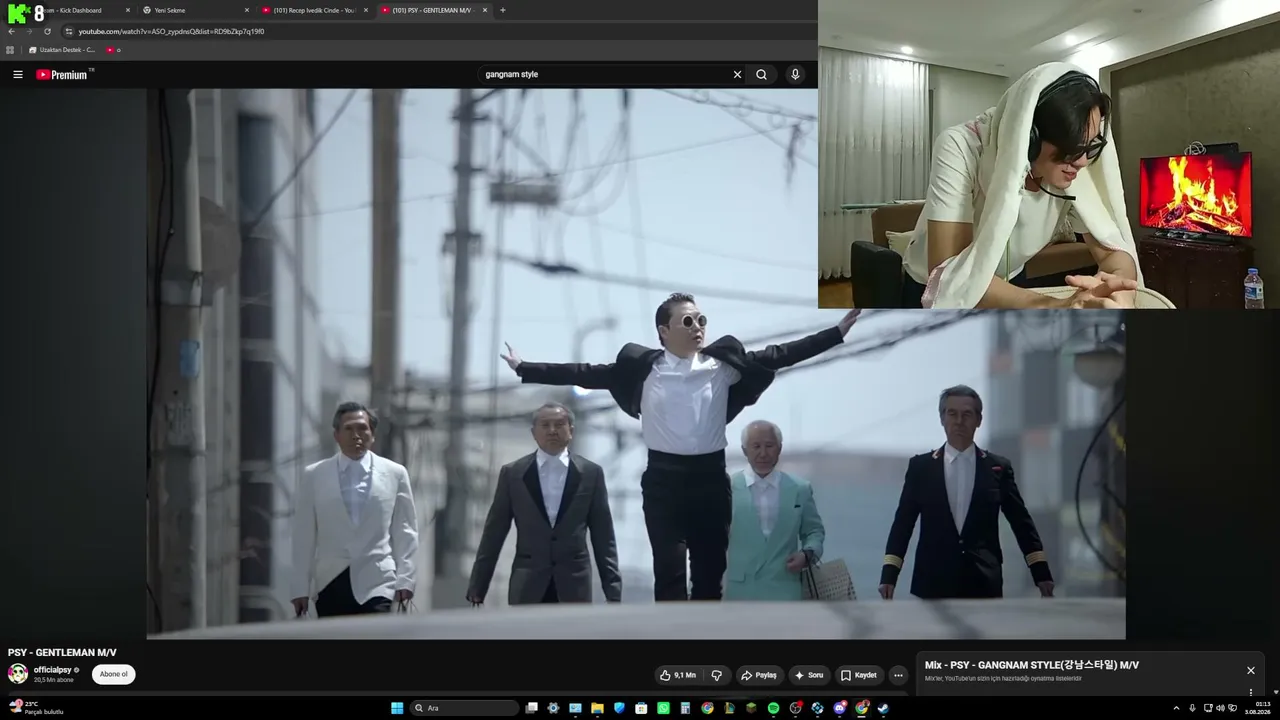Open Minecraft block icon on taskbar
Screen dimensions: 1280x720
click(751, 708)
